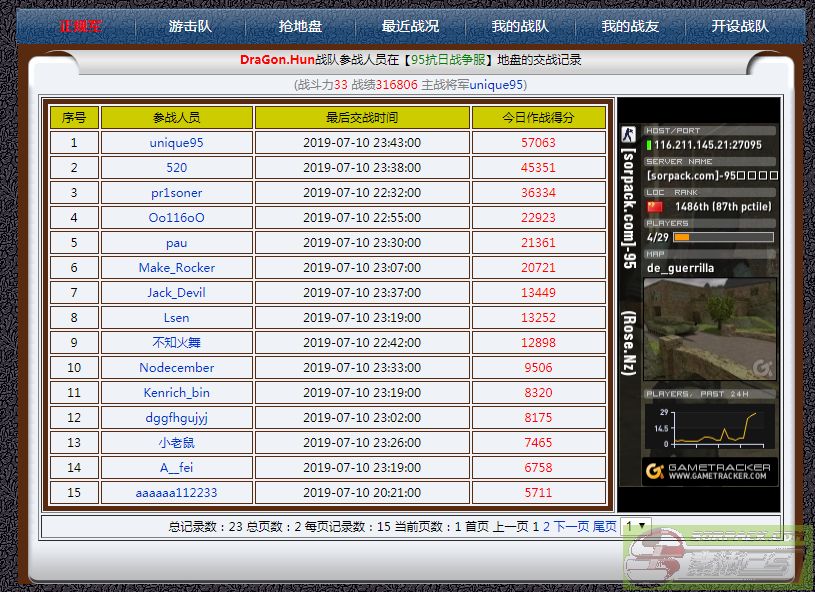Click the China flag icon in the tracker

(655, 207)
